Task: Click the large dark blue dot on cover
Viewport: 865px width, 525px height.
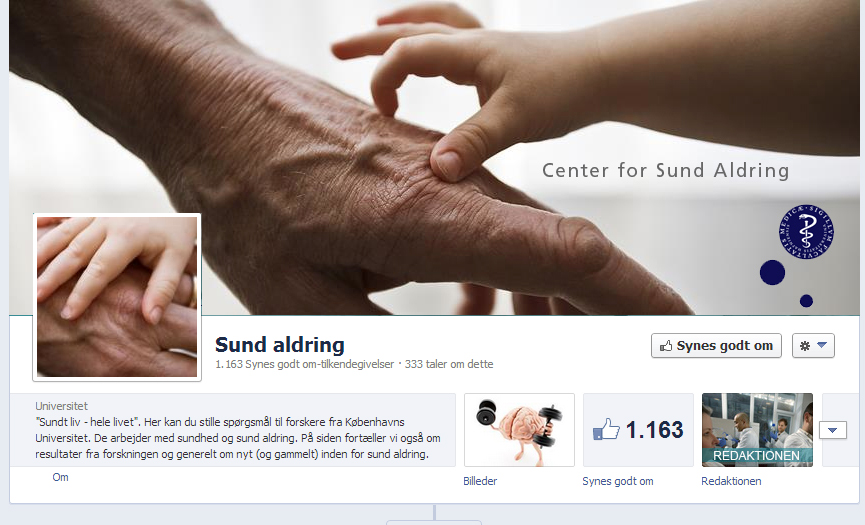Action: 772,272
